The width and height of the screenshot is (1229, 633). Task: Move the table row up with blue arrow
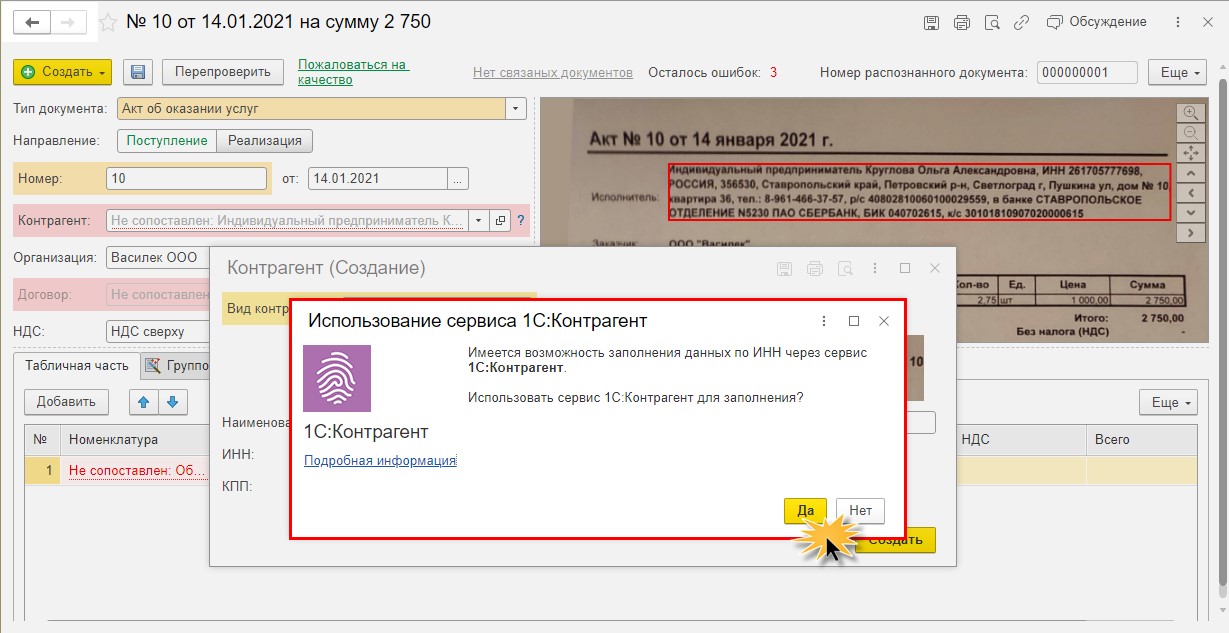coord(143,401)
